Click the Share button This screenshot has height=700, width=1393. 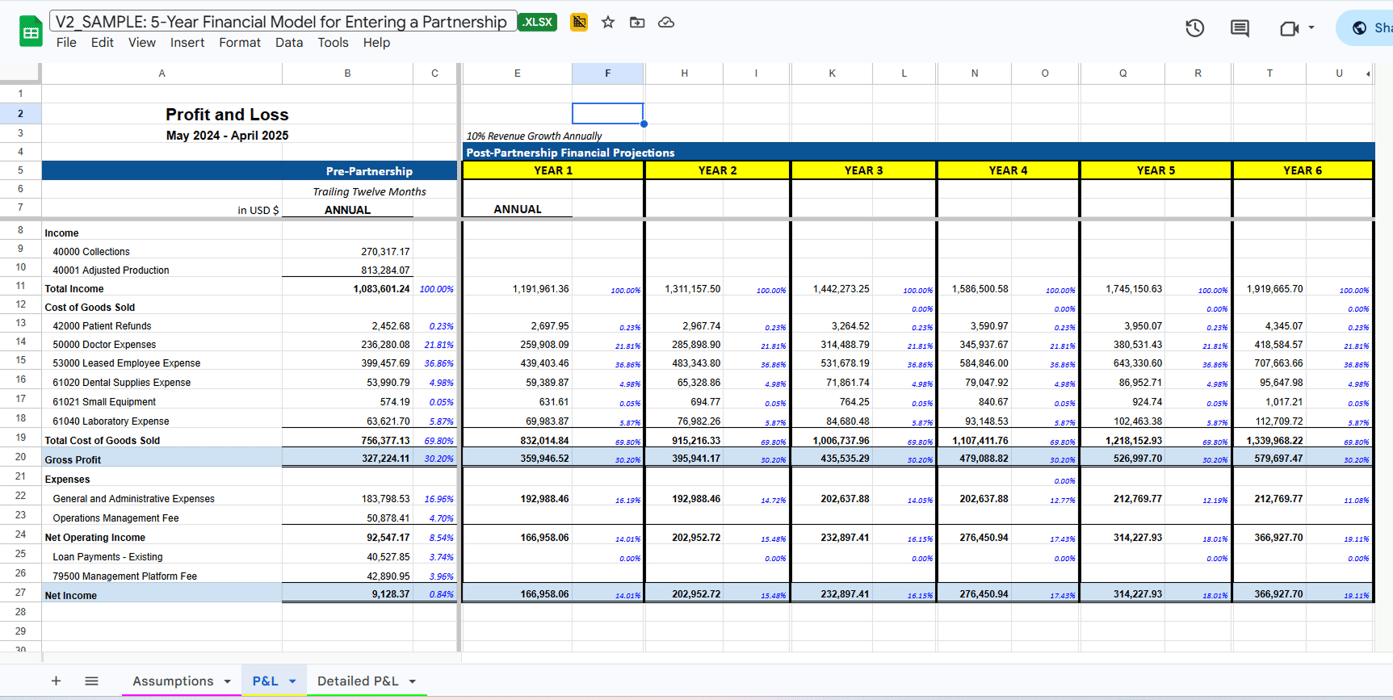1371,28
